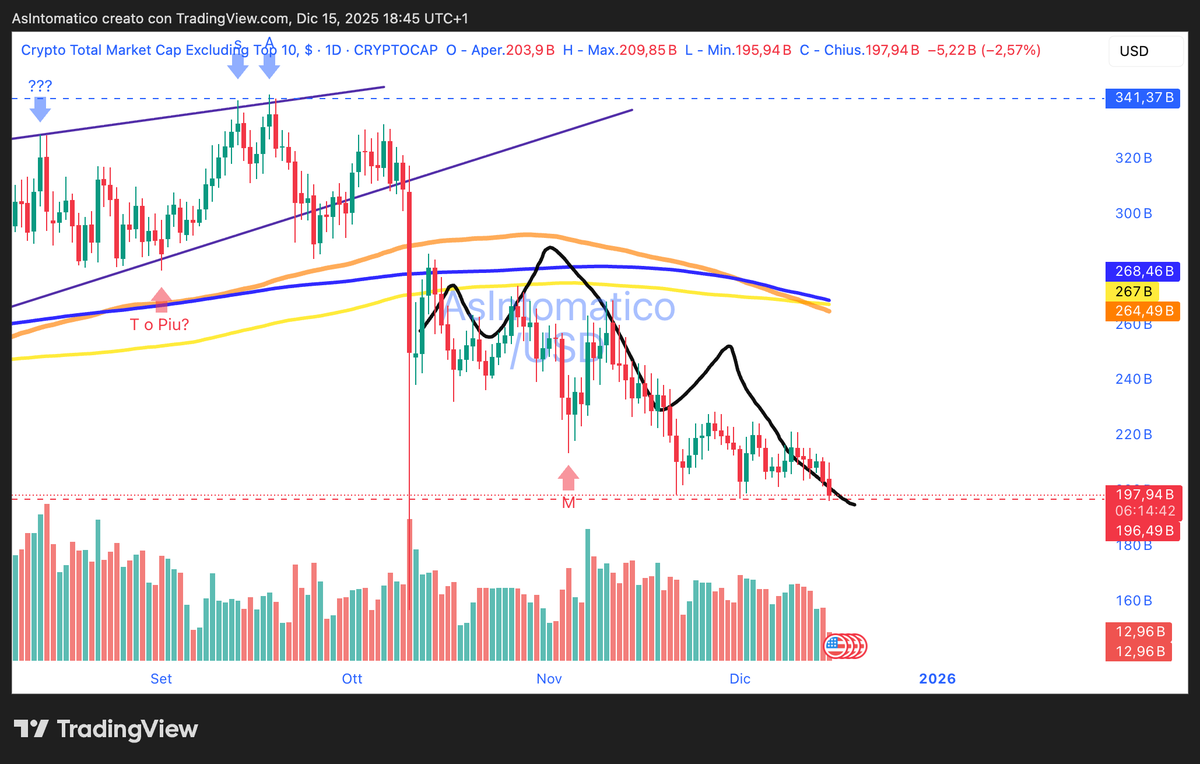Click the Dic month label on time axis
Screen dimensions: 1200x764
click(x=739, y=679)
